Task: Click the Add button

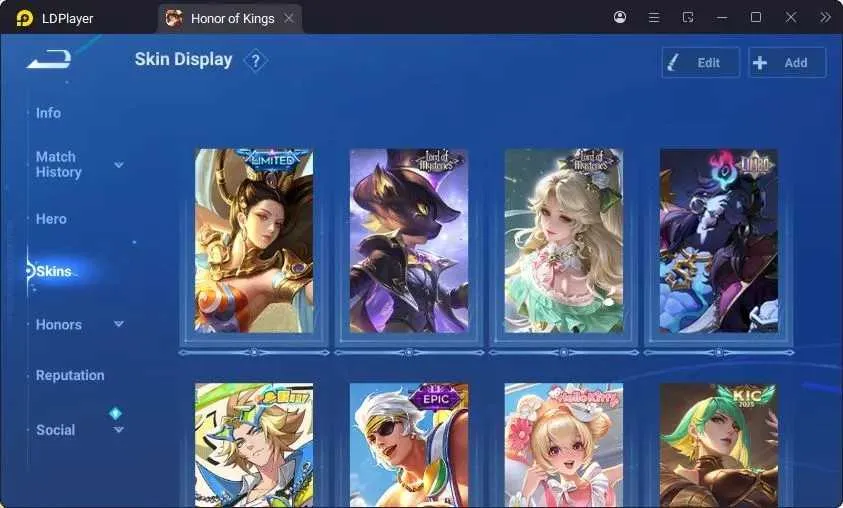Action: point(787,62)
